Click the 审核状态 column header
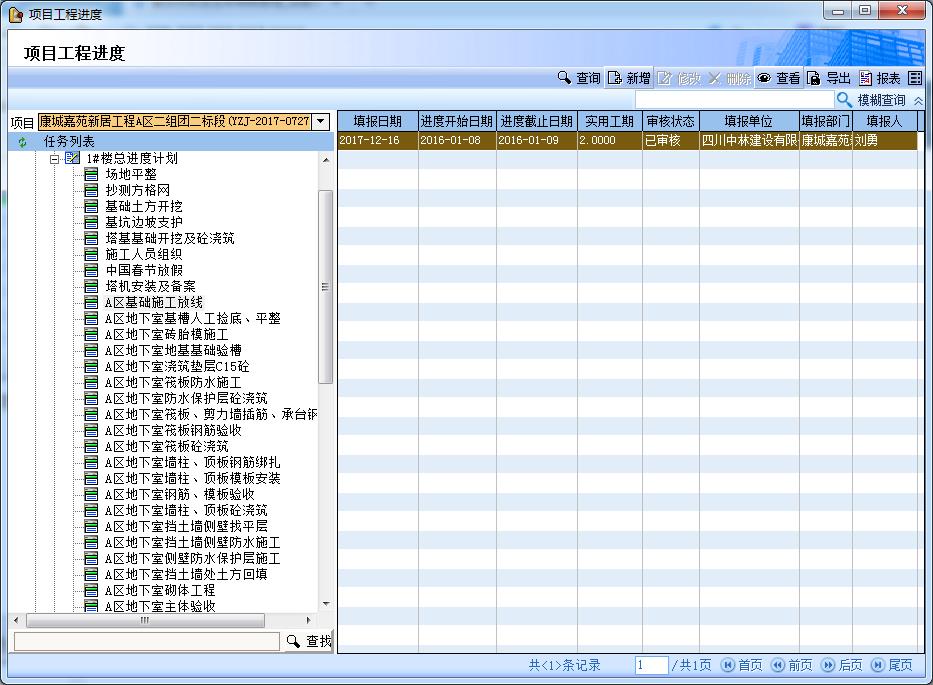The height and width of the screenshot is (685, 933). click(x=670, y=121)
